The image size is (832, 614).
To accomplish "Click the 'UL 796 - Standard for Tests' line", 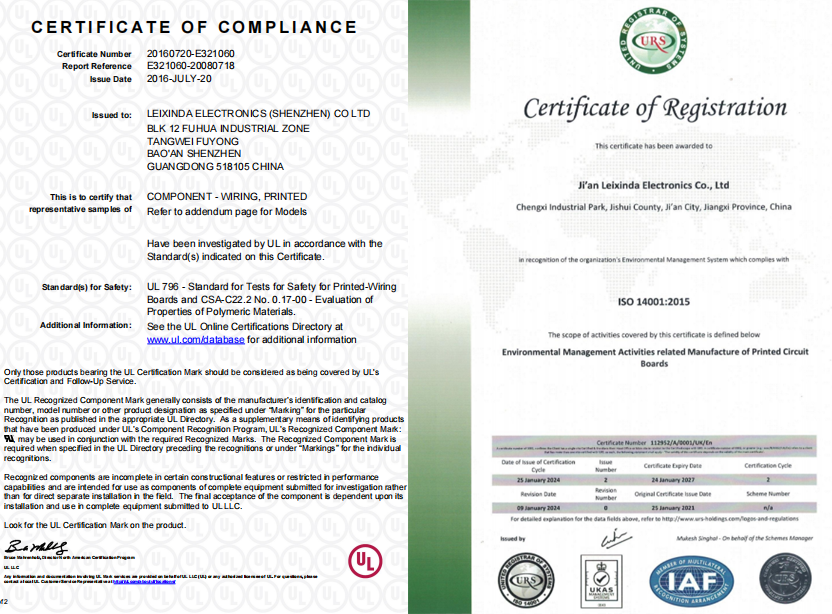I will pos(272,287).
